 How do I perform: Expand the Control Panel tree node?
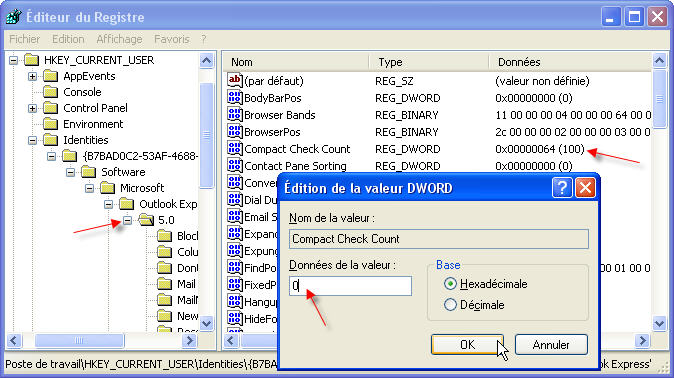[32, 108]
